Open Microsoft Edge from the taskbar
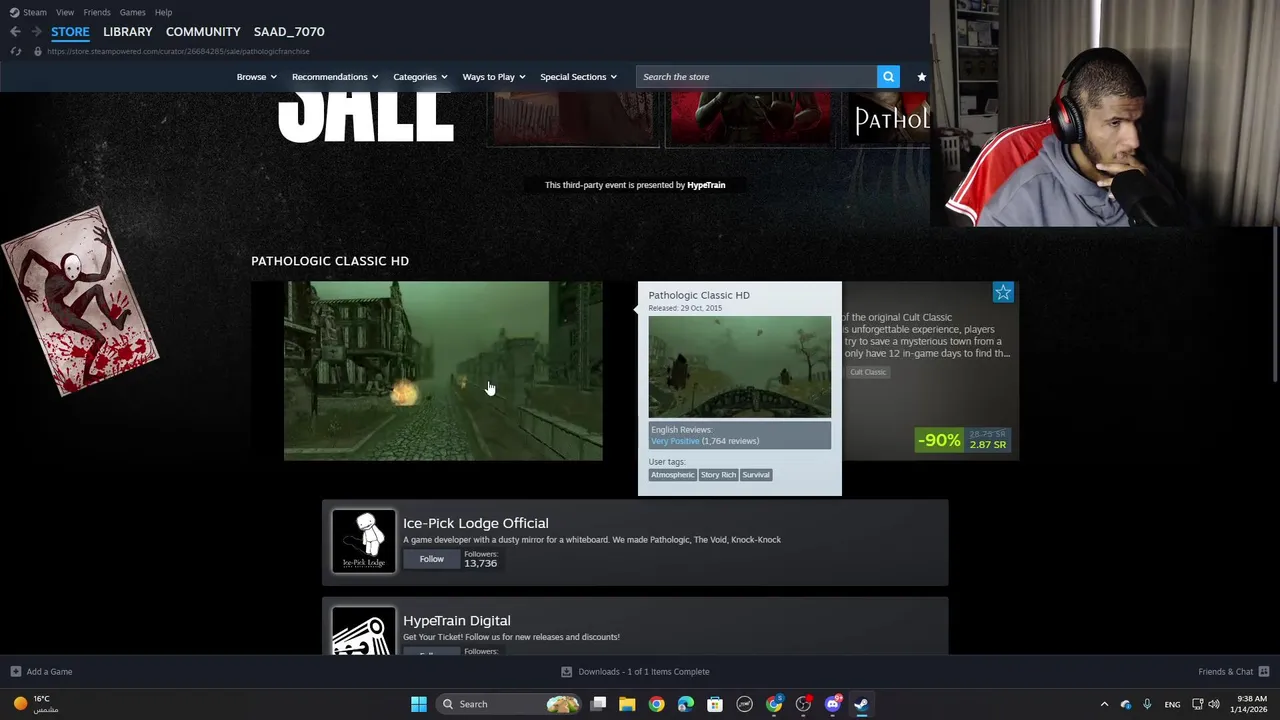Image resolution: width=1280 pixels, height=720 pixels. (685, 704)
